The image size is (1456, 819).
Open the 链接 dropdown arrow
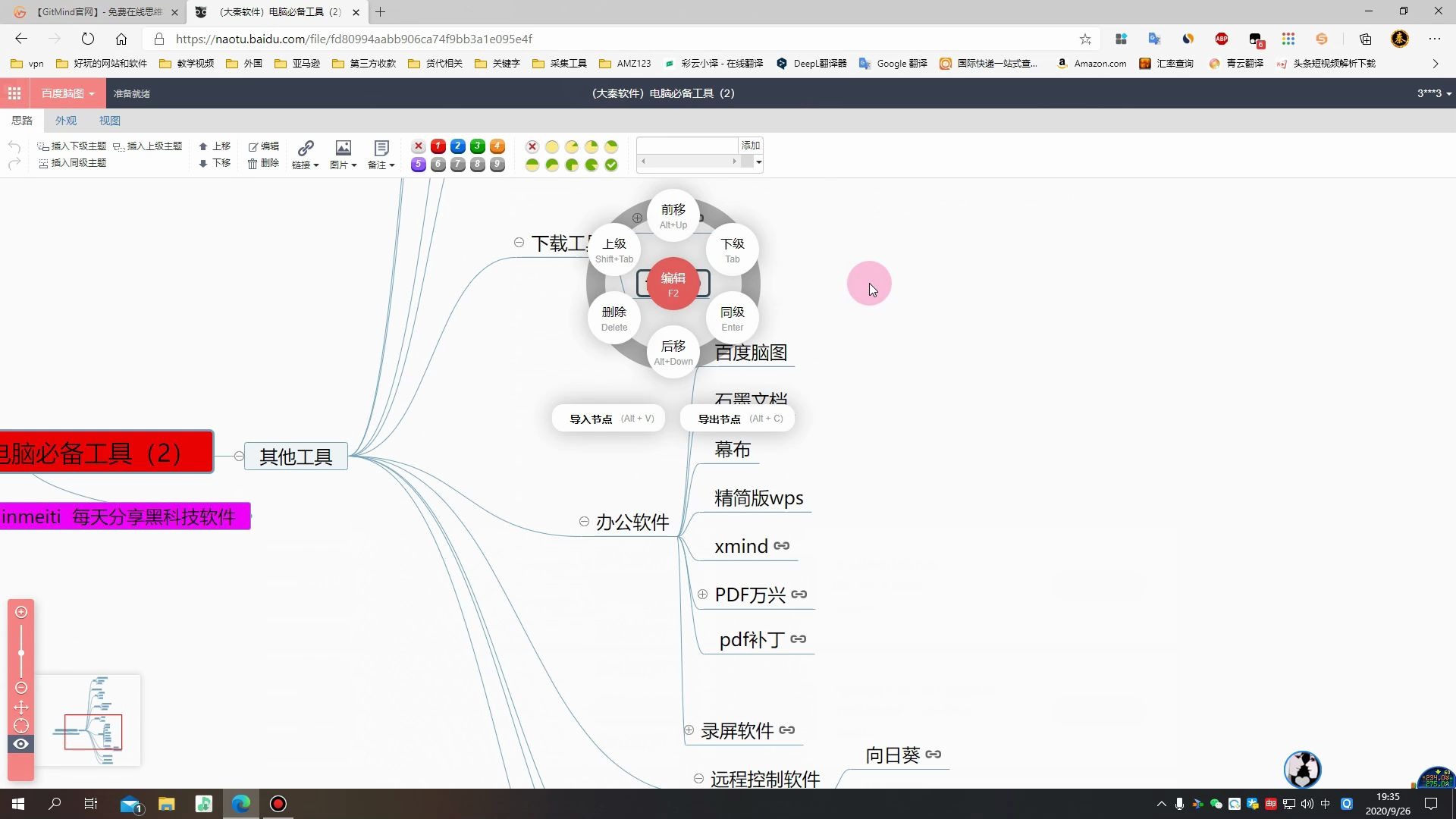(315, 165)
